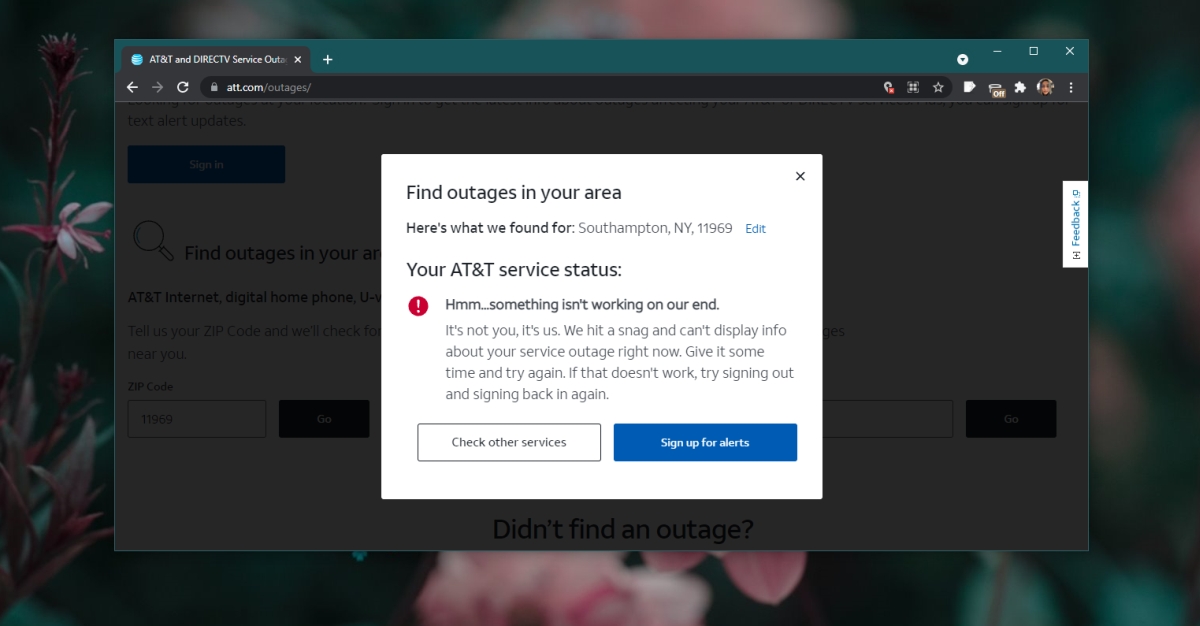The image size is (1200, 626).
Task: Maximize the Chrome window
Action: tap(1033, 50)
